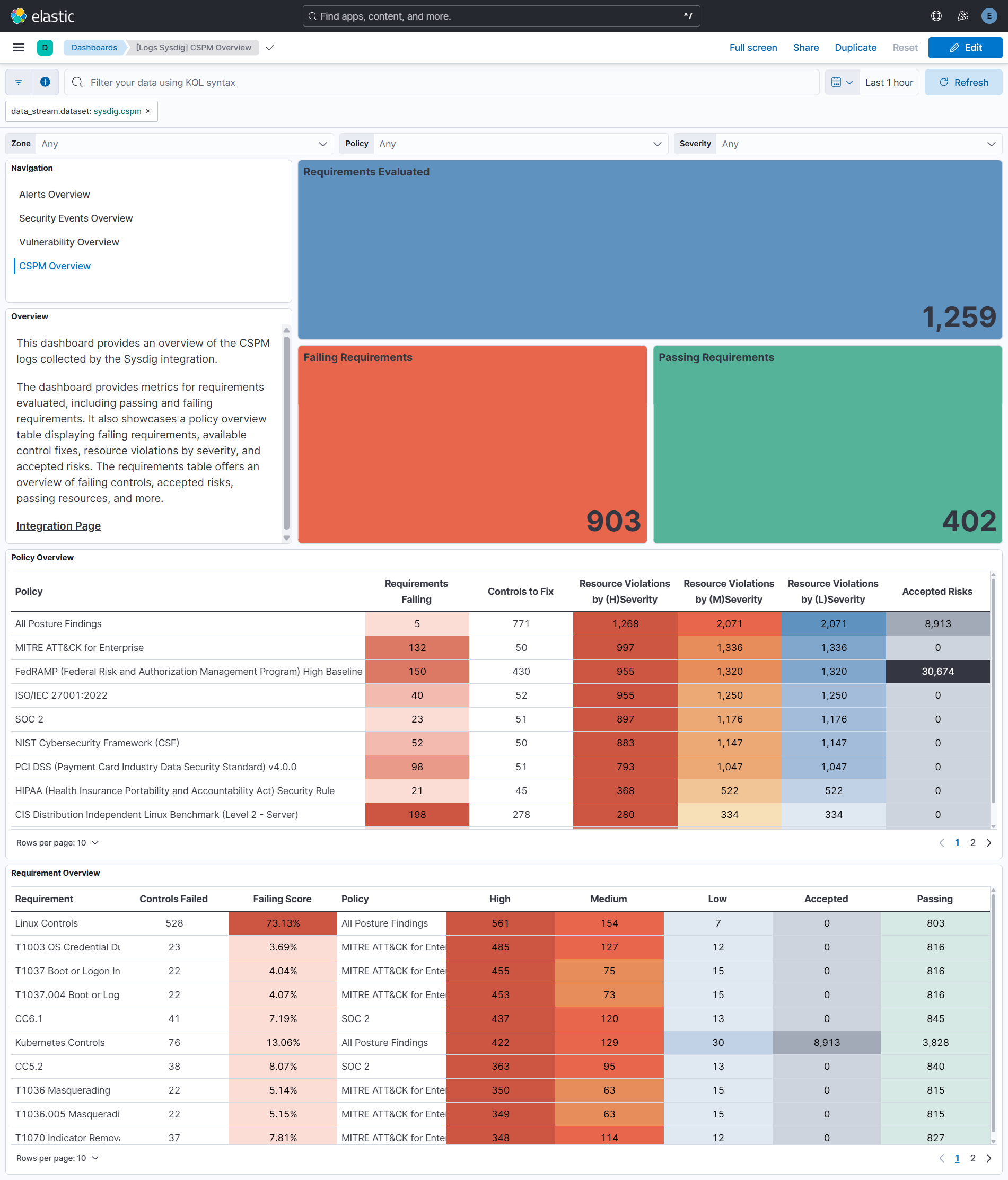Click the Edit button
This screenshot has height=1180, width=1008.
pyautogui.click(x=965, y=48)
